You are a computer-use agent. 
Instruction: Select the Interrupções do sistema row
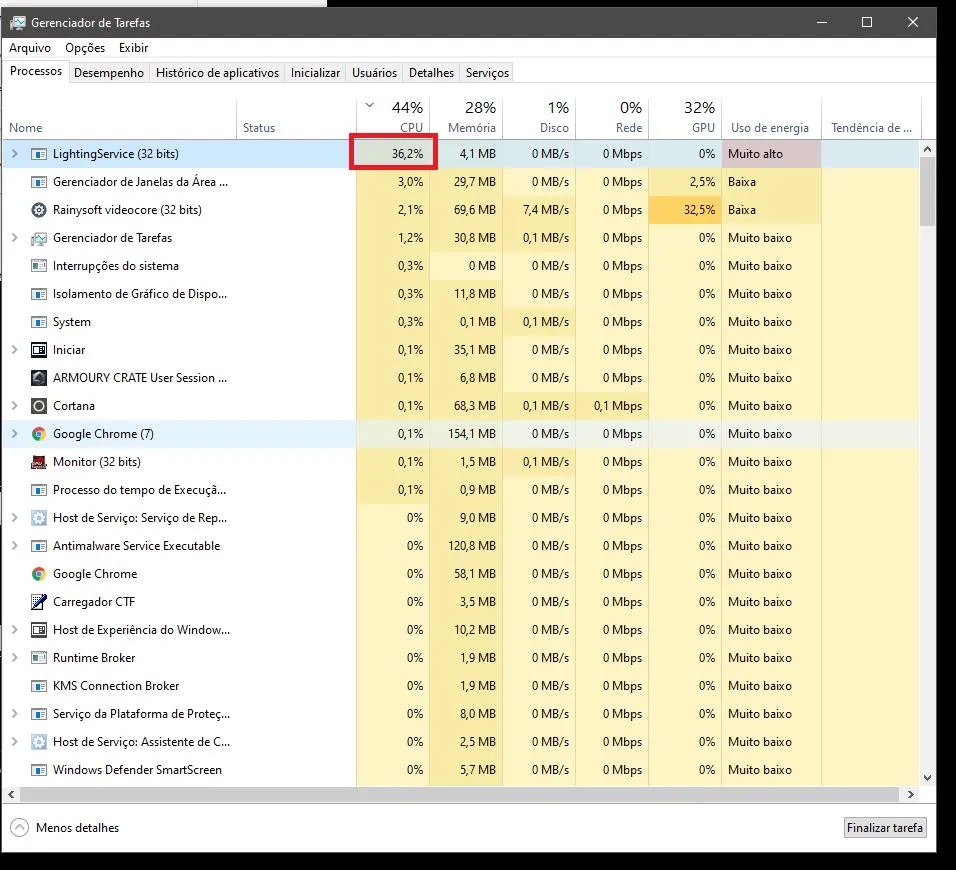(461, 266)
